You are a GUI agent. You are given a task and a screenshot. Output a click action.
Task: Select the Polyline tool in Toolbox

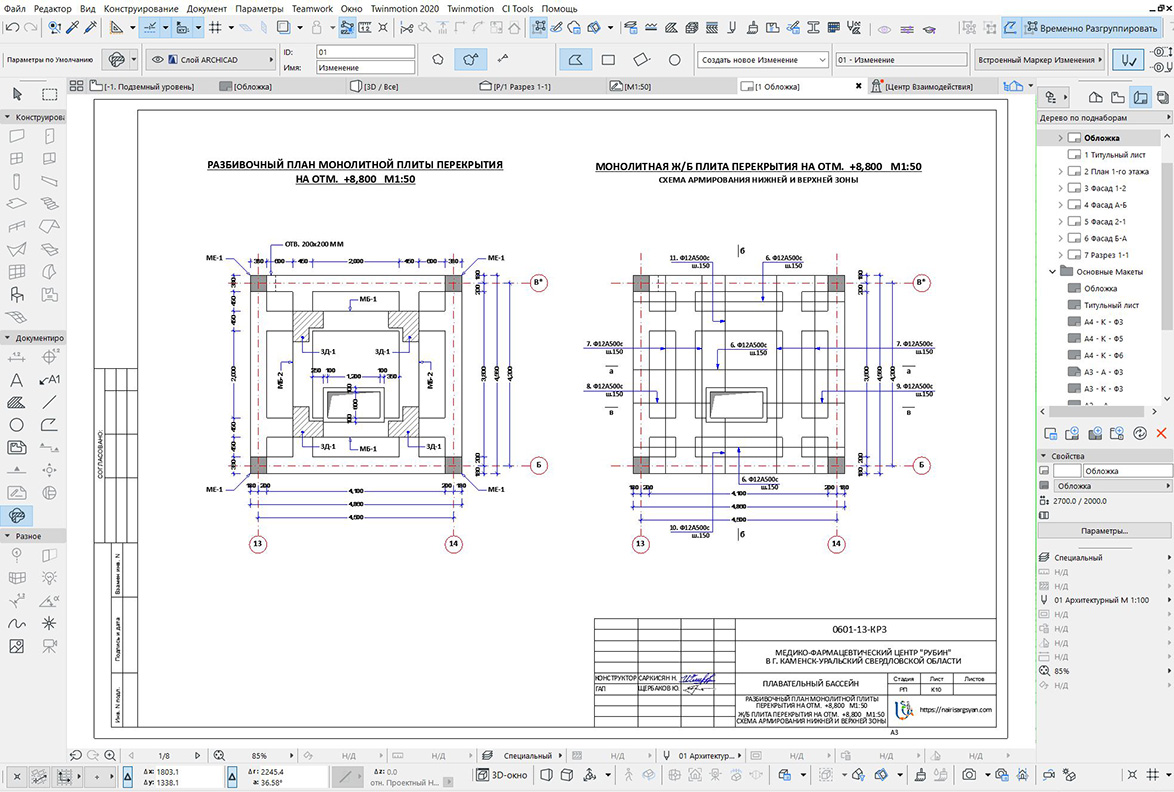tap(49, 424)
